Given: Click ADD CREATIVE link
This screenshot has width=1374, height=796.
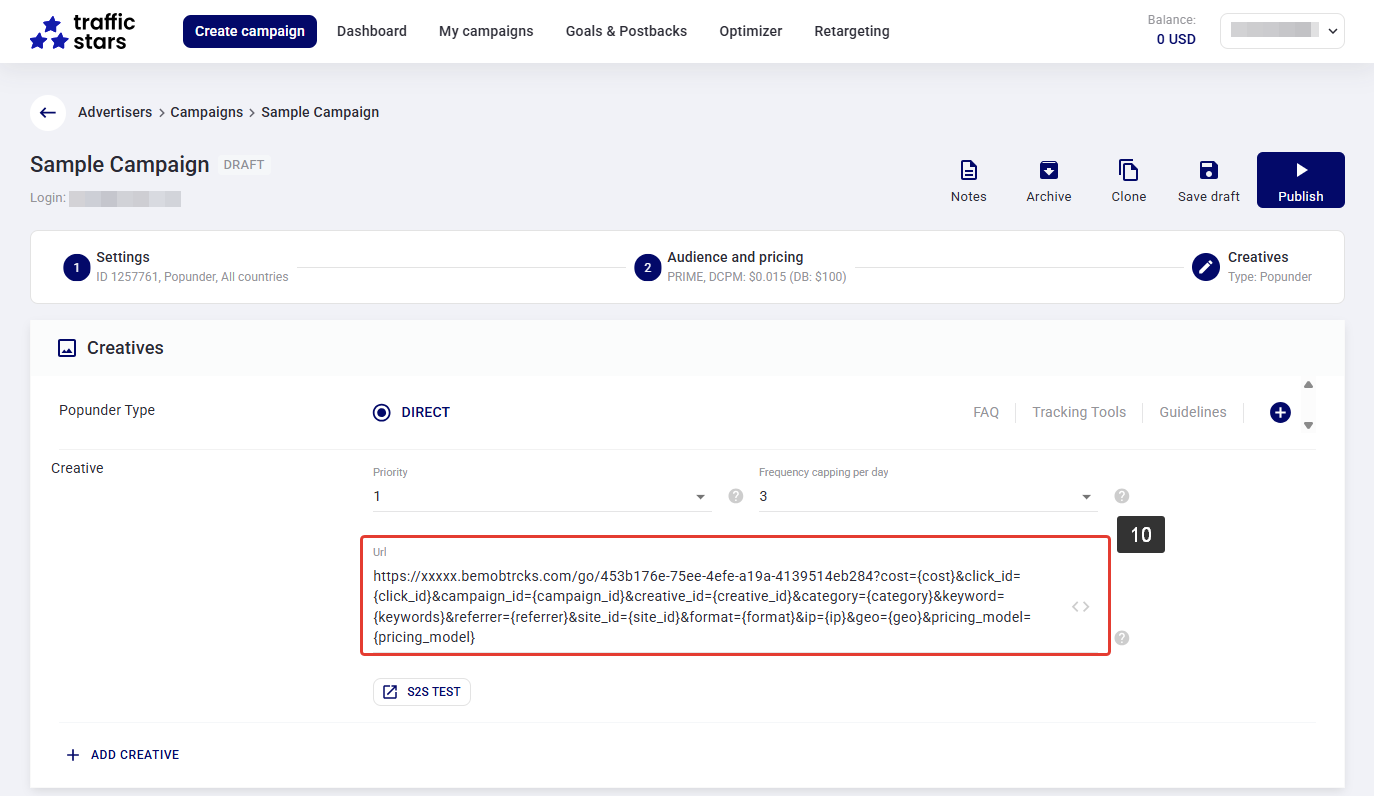Looking at the screenshot, I should [123, 755].
